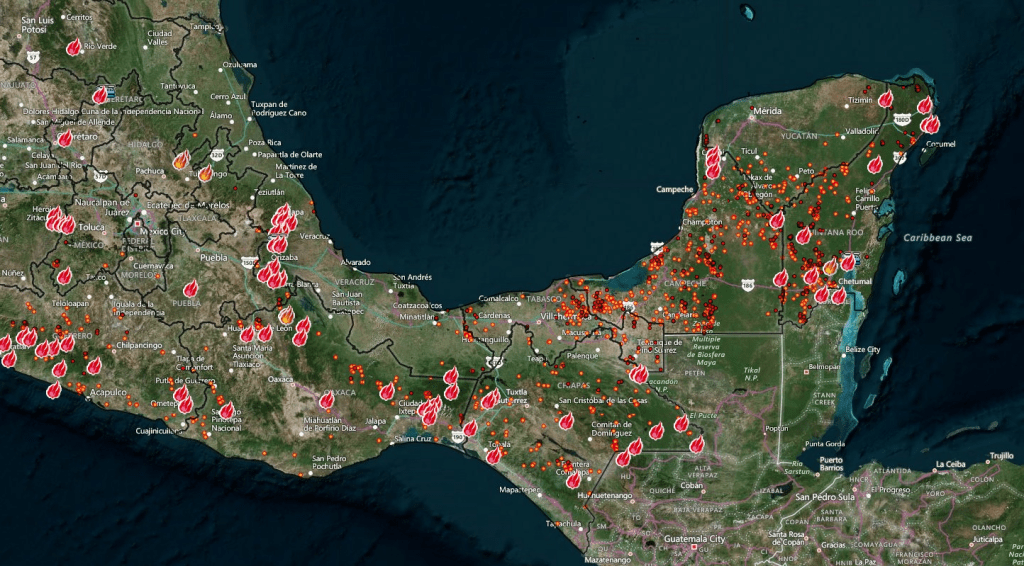Click the Tapachula label
The height and width of the screenshot is (566, 1024).
pyautogui.click(x=563, y=524)
